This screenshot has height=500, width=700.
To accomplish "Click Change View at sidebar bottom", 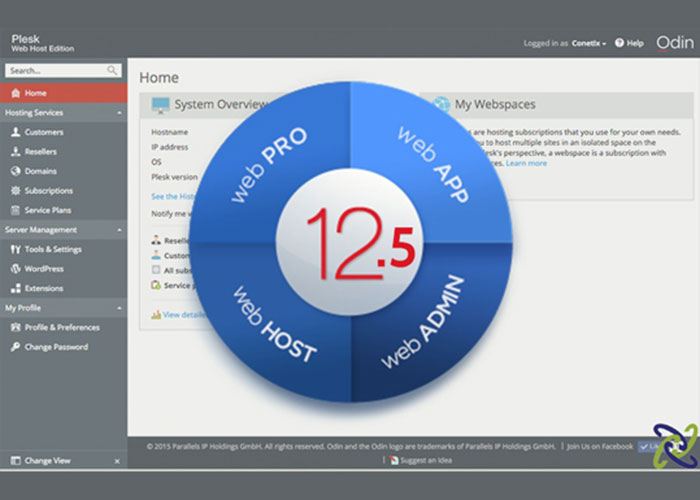I will click(47, 461).
